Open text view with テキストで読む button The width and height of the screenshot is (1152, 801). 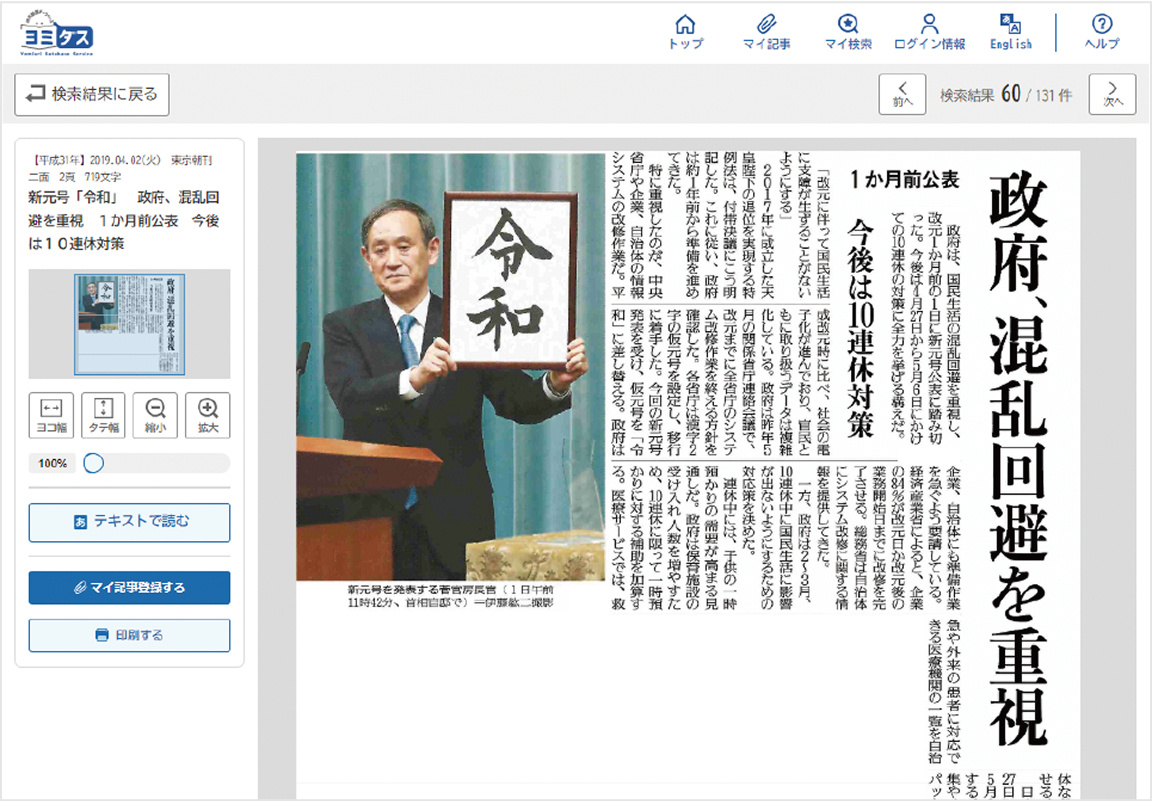coord(128,522)
